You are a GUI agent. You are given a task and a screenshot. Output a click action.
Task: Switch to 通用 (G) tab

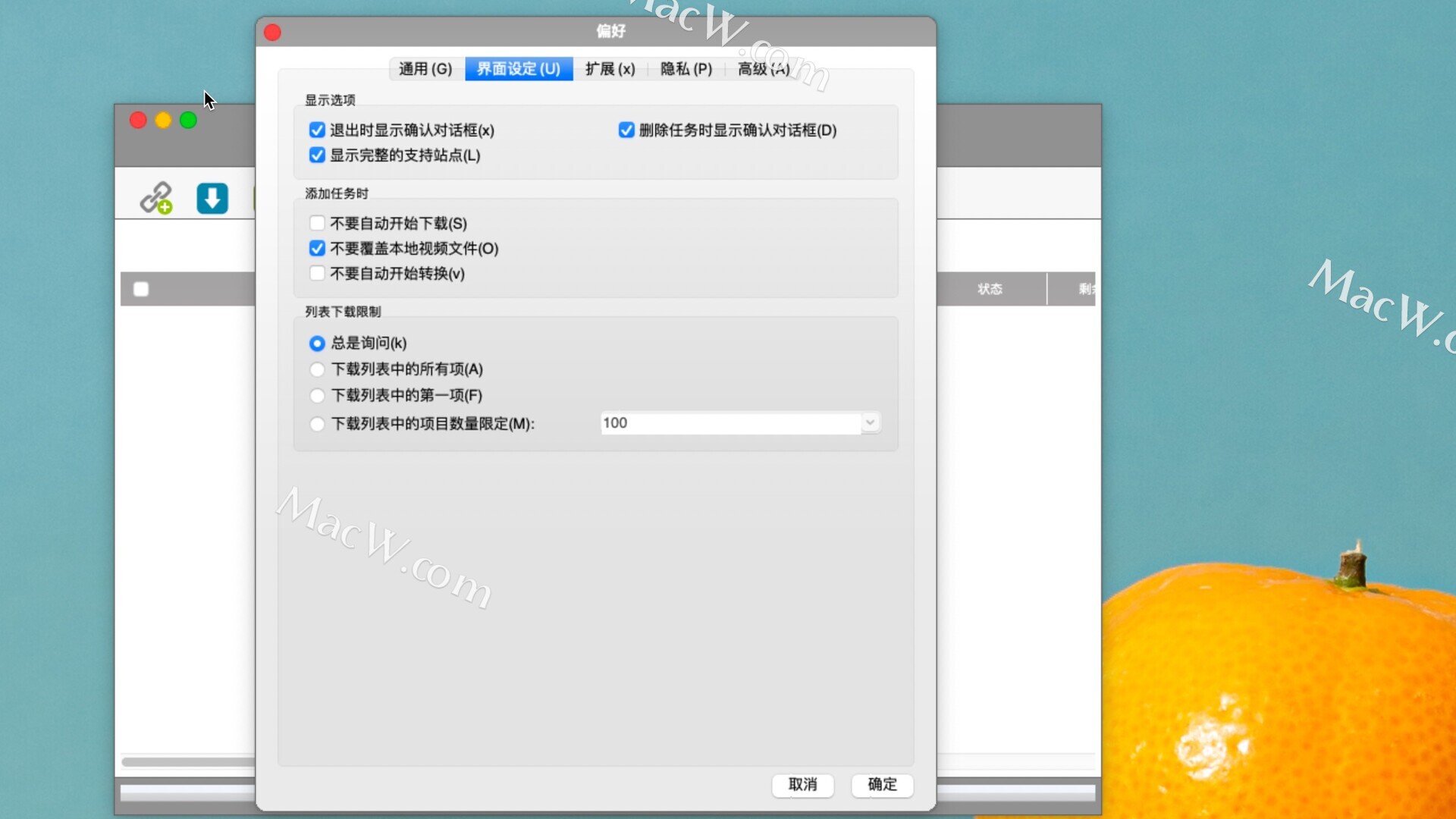click(x=425, y=69)
